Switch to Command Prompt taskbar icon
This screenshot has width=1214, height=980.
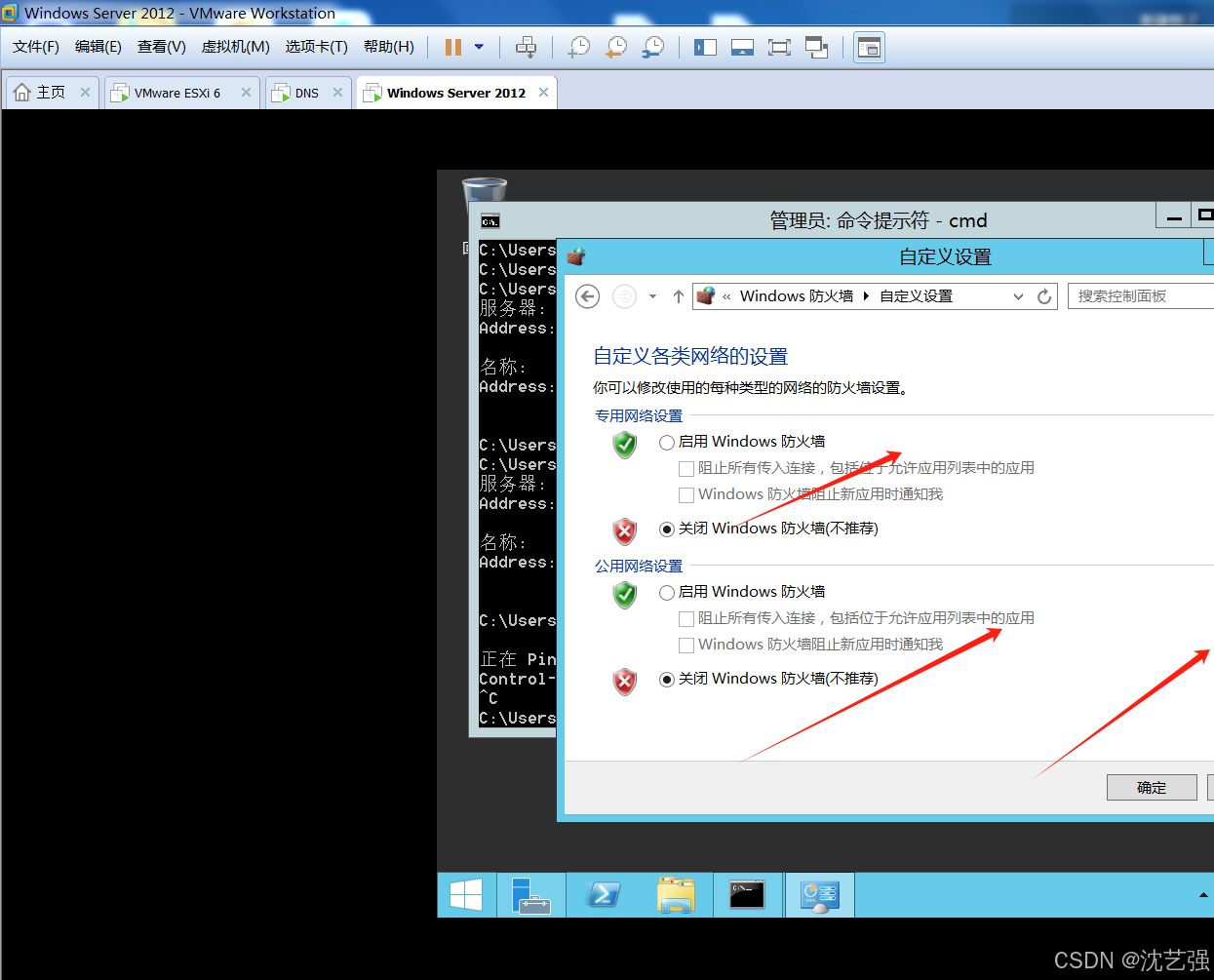click(x=748, y=895)
